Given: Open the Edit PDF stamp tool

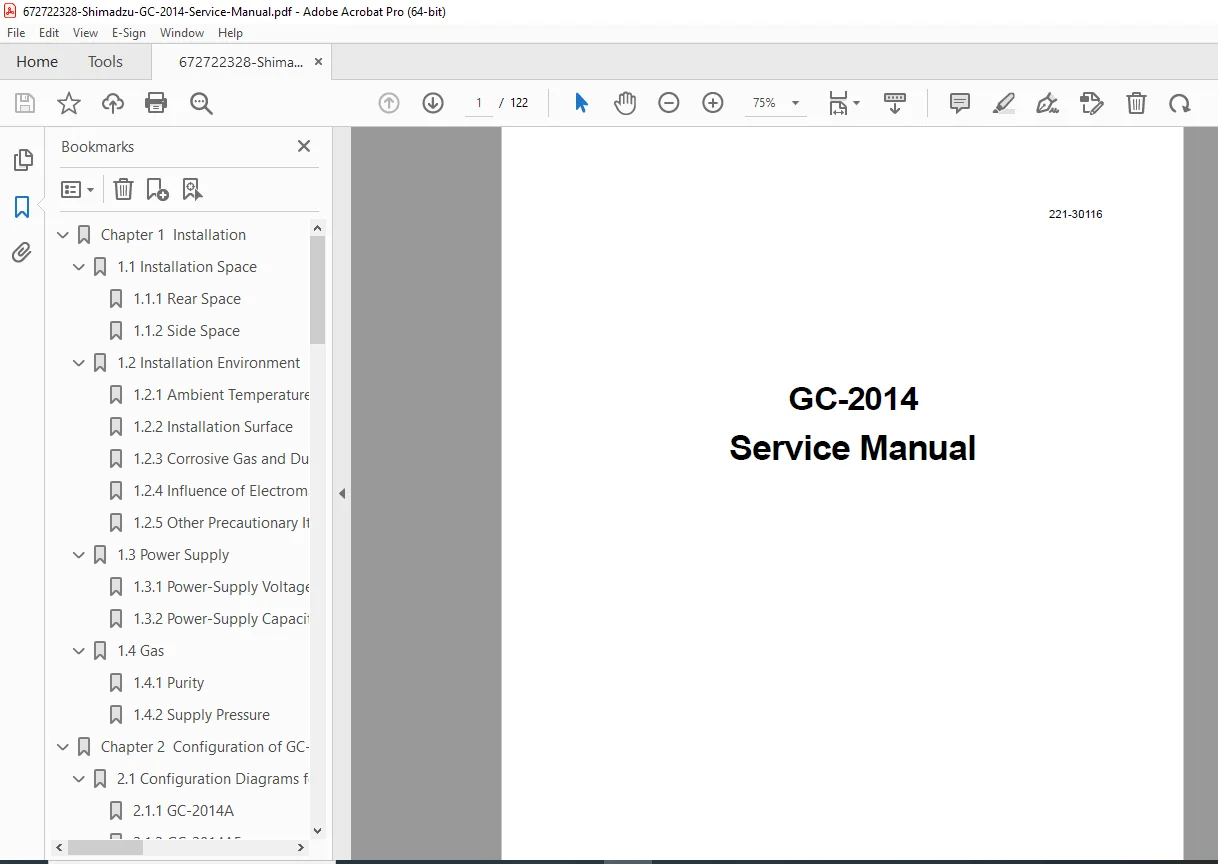Looking at the screenshot, I should tap(1091, 103).
